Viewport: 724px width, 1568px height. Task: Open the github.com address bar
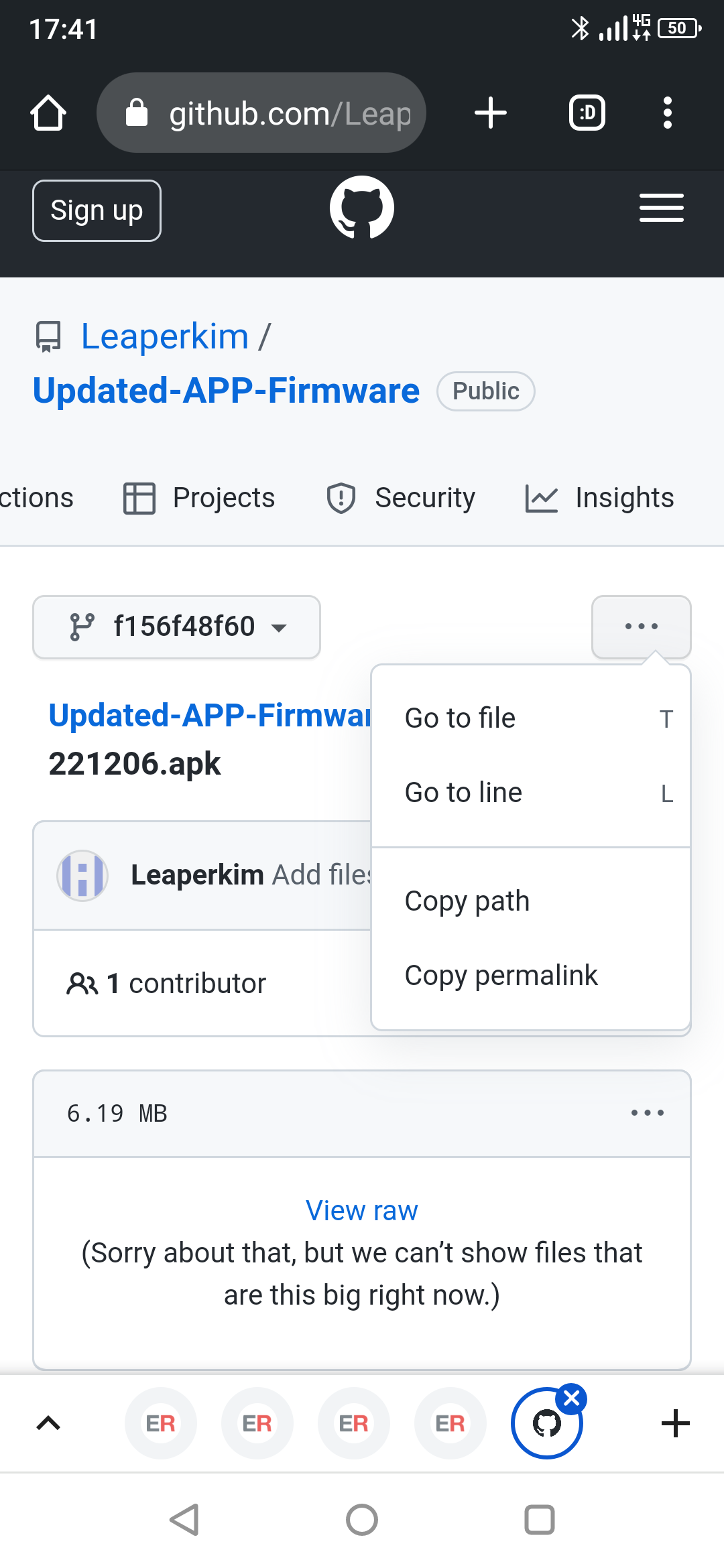[261, 113]
